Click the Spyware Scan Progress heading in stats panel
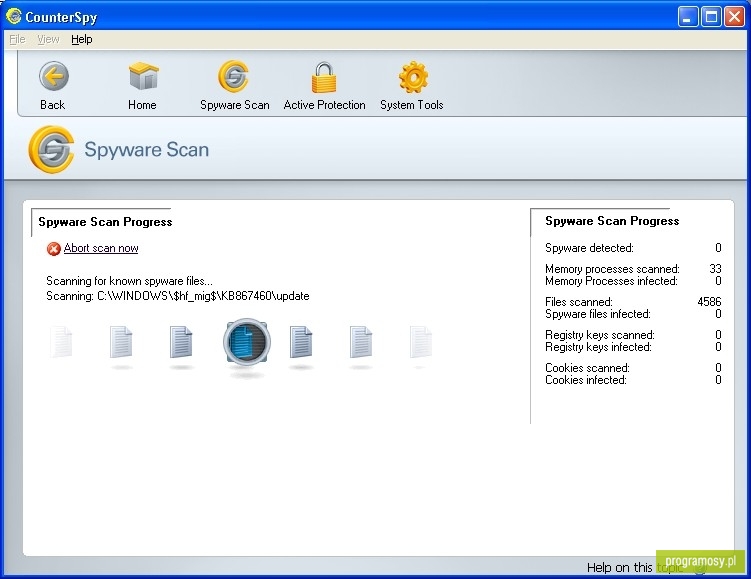 (612, 221)
